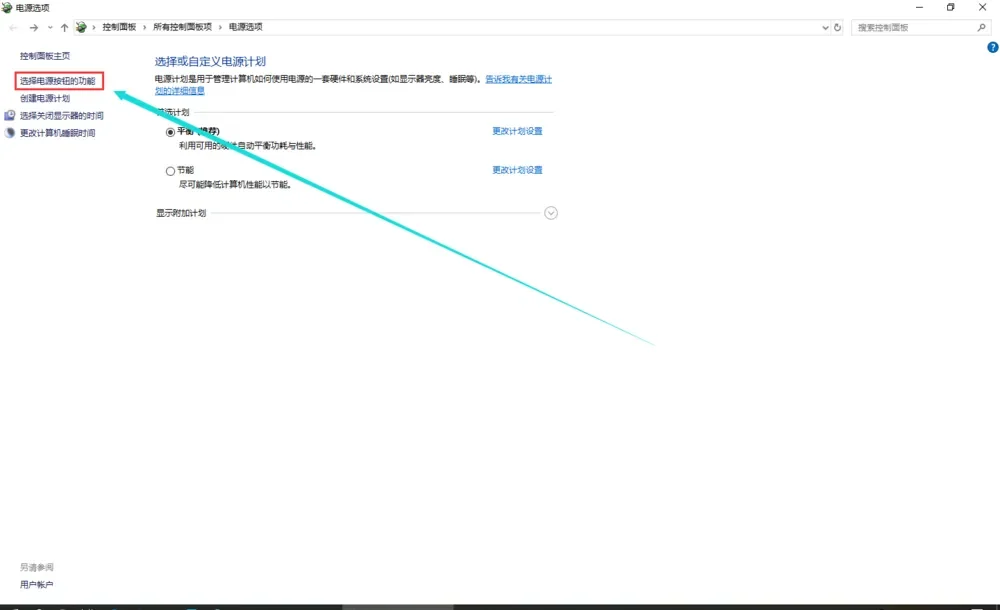Click the display-off shield icon in sidebar

(10, 115)
